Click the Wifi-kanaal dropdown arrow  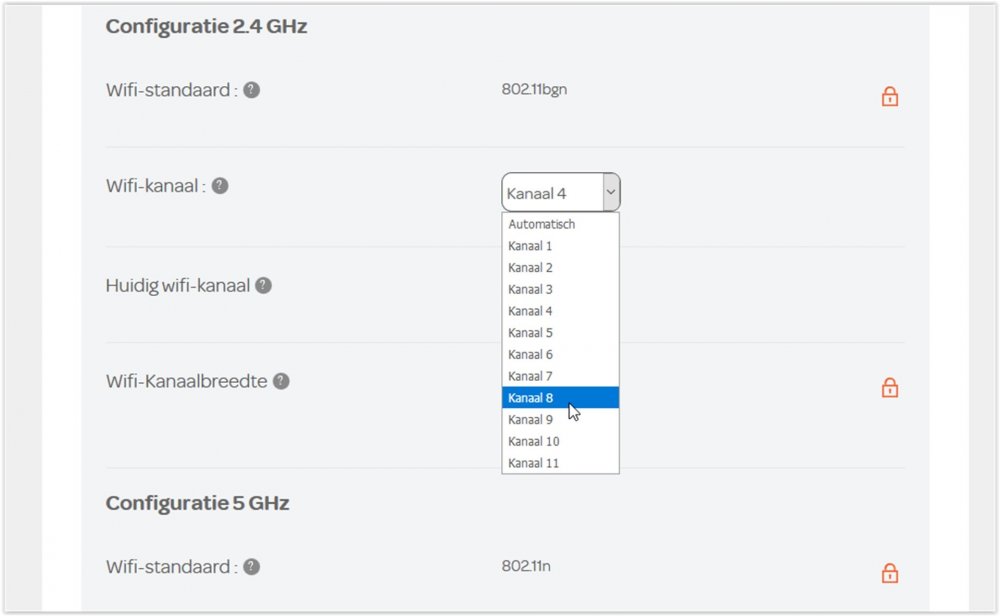(610, 192)
